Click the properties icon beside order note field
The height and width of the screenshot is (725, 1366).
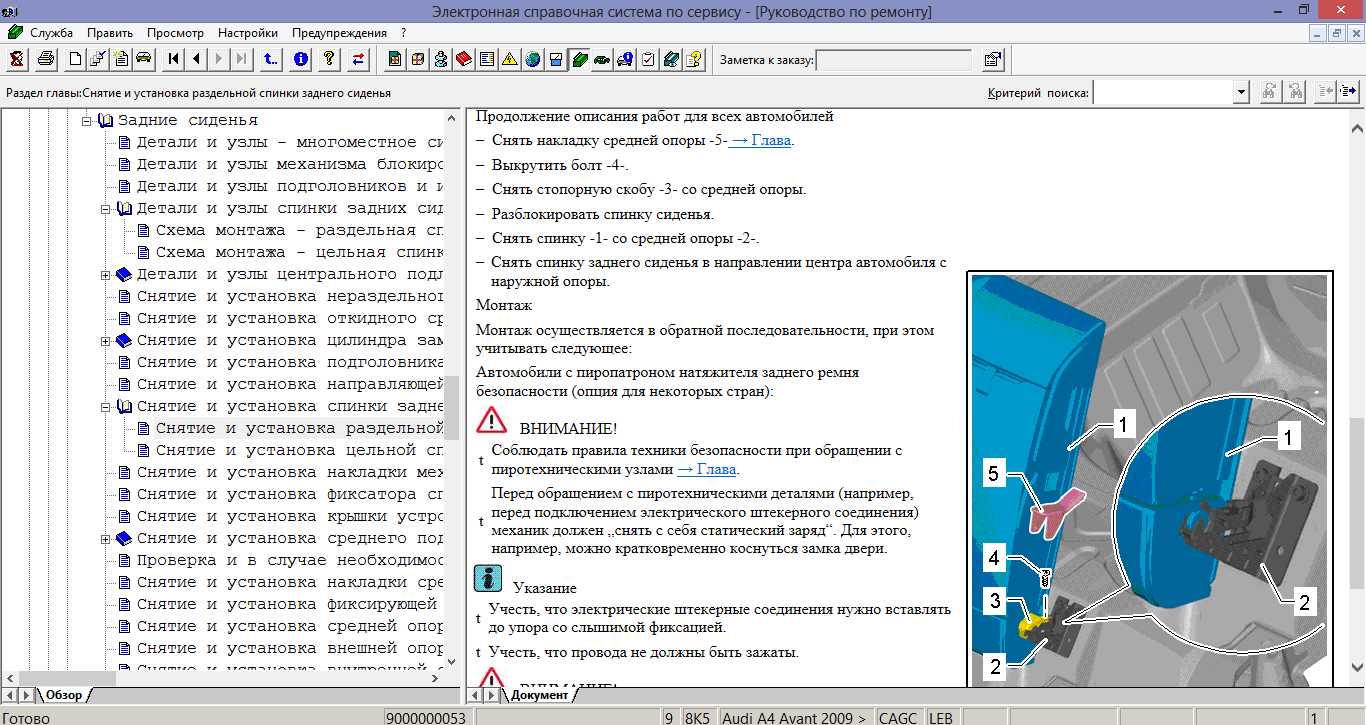[992, 60]
